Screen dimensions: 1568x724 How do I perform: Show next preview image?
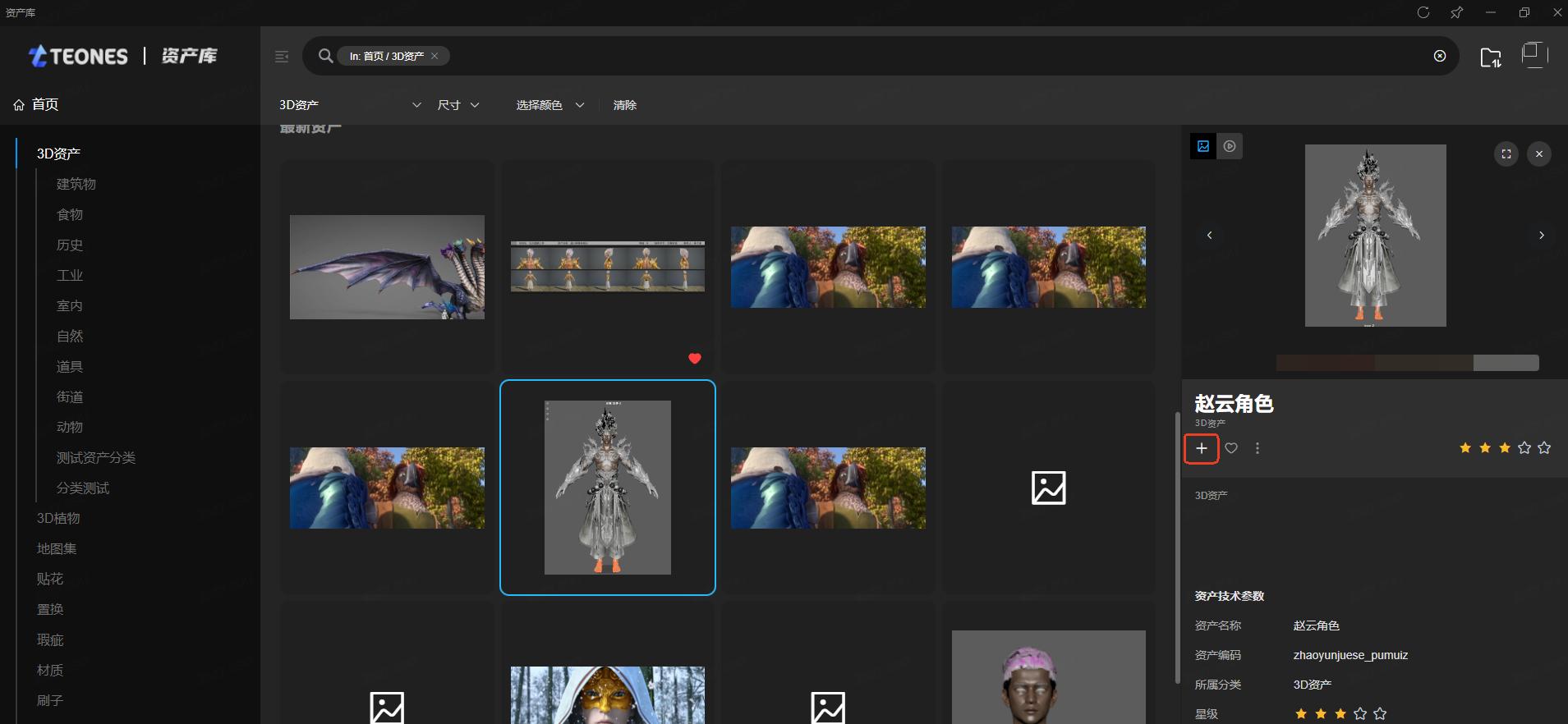(1542, 236)
